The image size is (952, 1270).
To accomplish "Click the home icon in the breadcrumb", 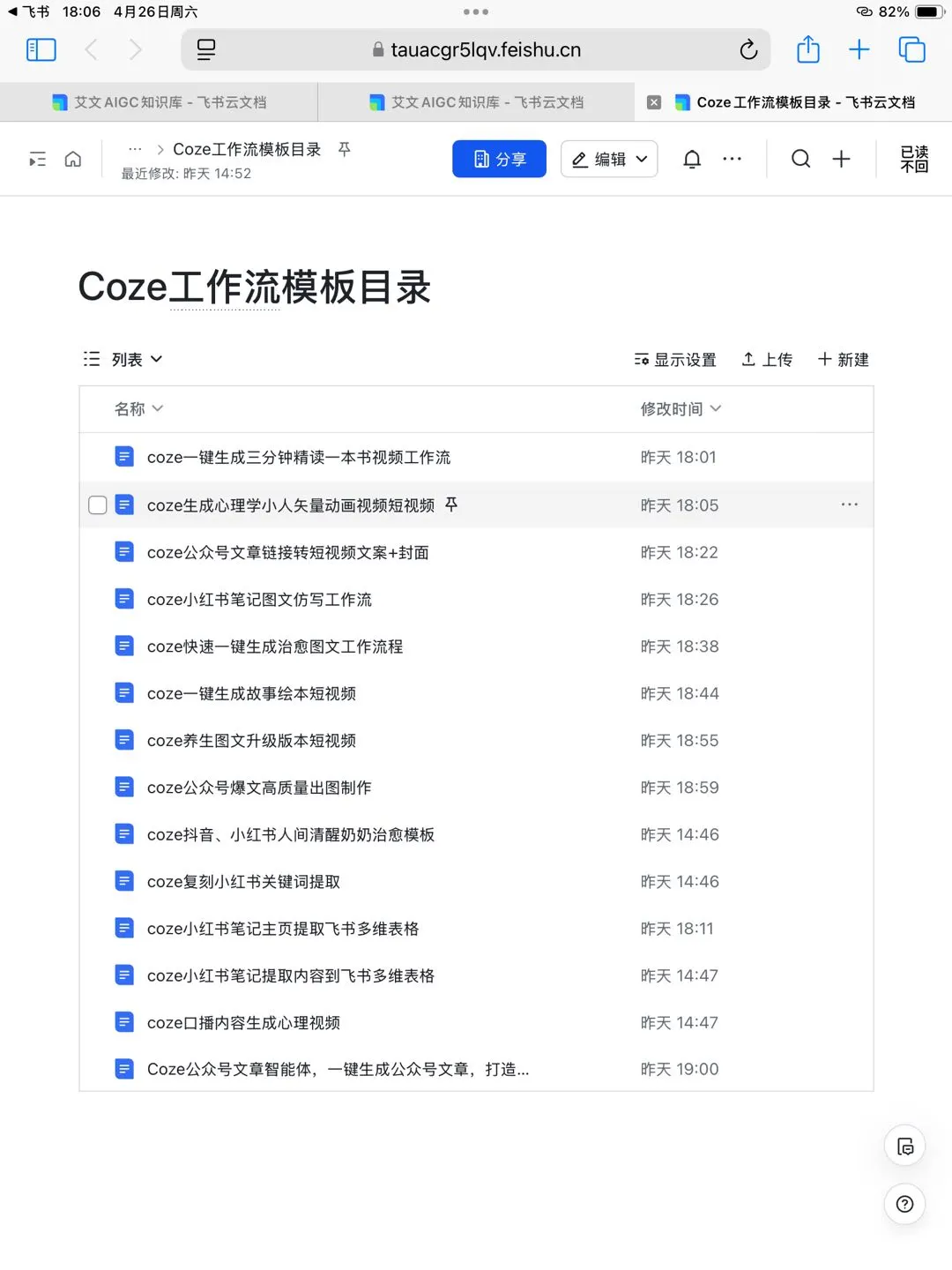I will [73, 159].
